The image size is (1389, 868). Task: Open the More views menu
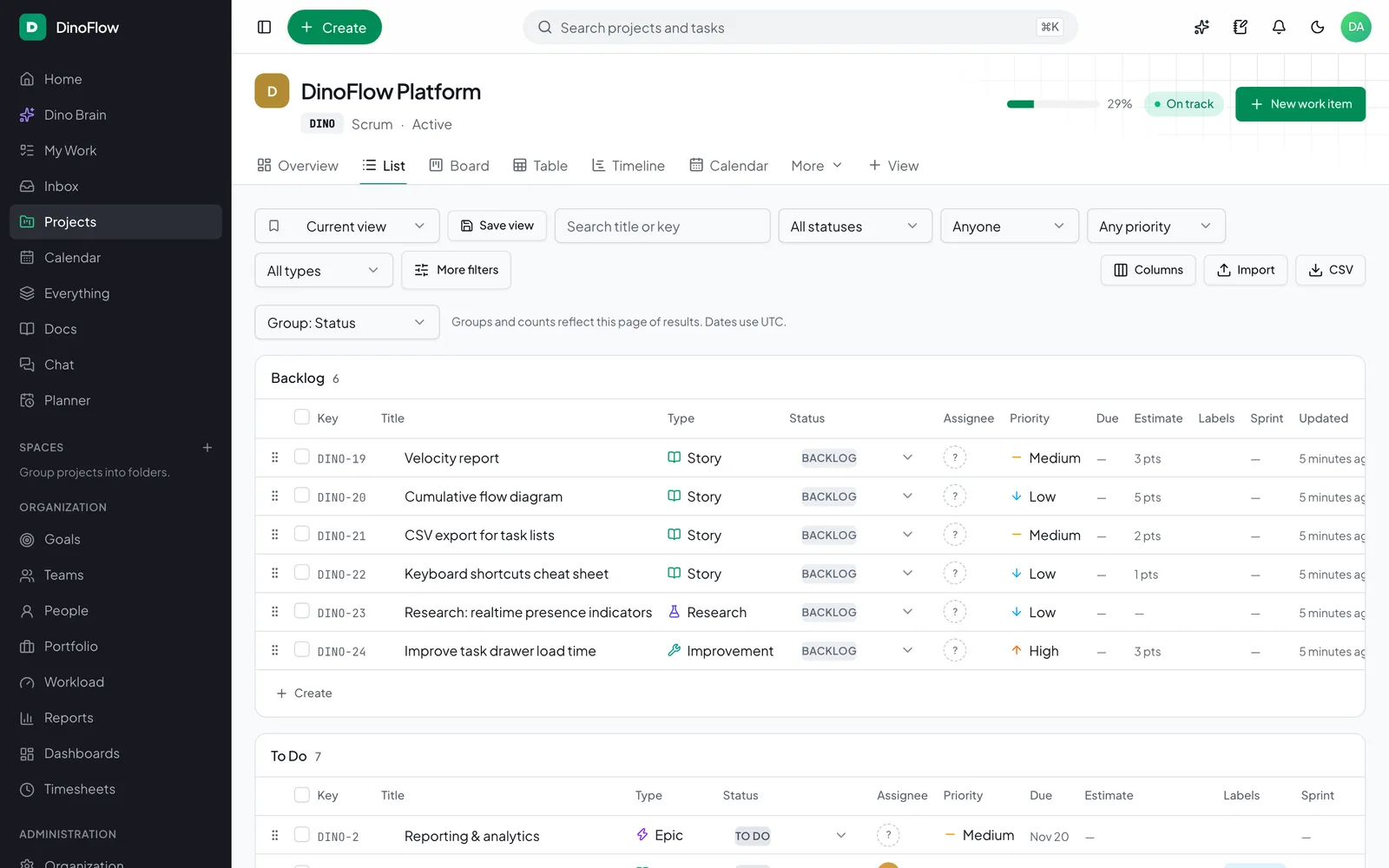[x=817, y=165]
